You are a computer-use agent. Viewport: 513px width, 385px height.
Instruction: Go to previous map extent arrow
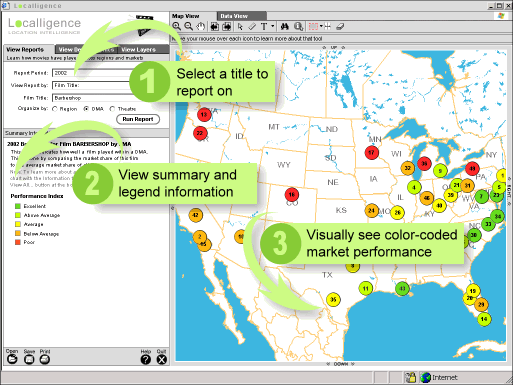(215, 27)
